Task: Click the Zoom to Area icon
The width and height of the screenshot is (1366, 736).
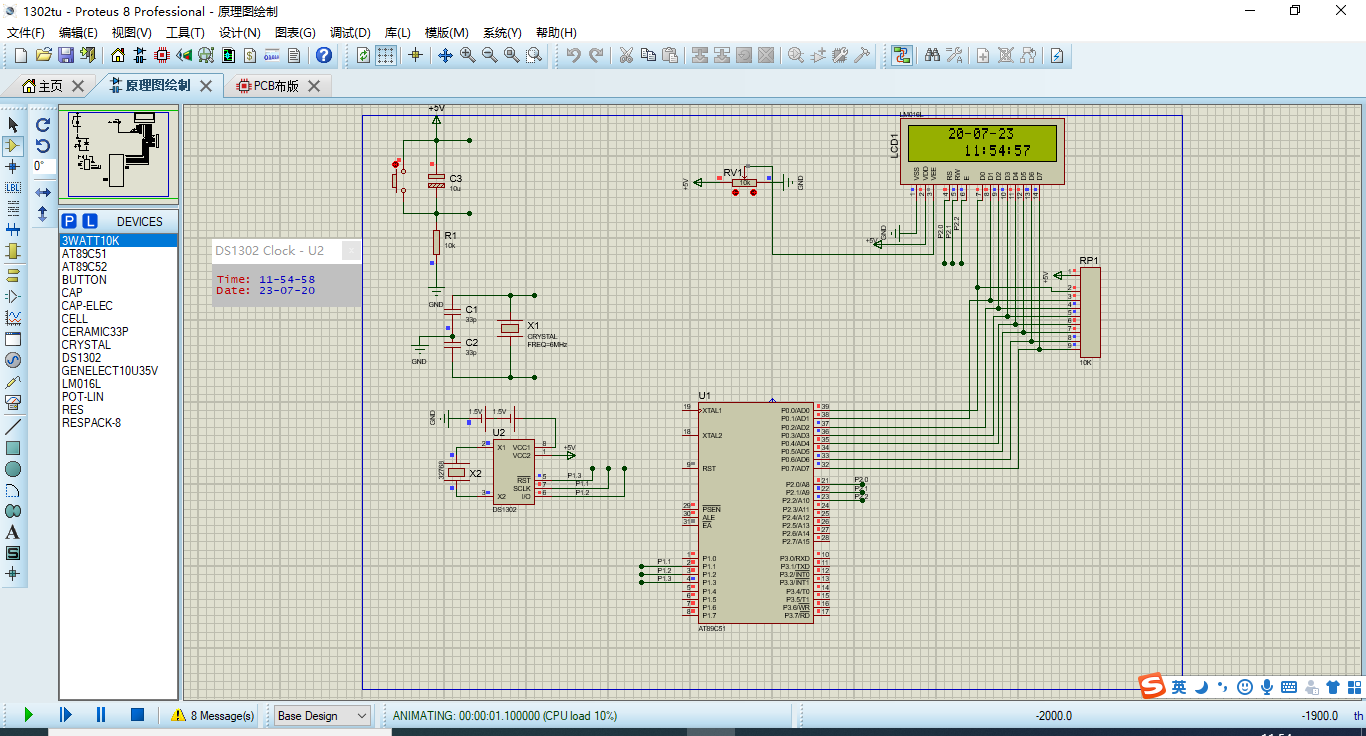Action: tap(534, 55)
